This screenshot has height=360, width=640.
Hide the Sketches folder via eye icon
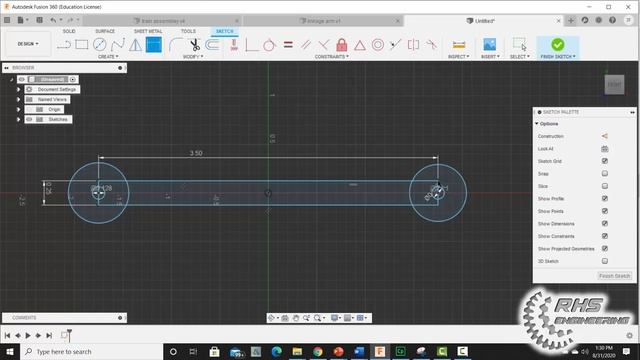[29, 119]
